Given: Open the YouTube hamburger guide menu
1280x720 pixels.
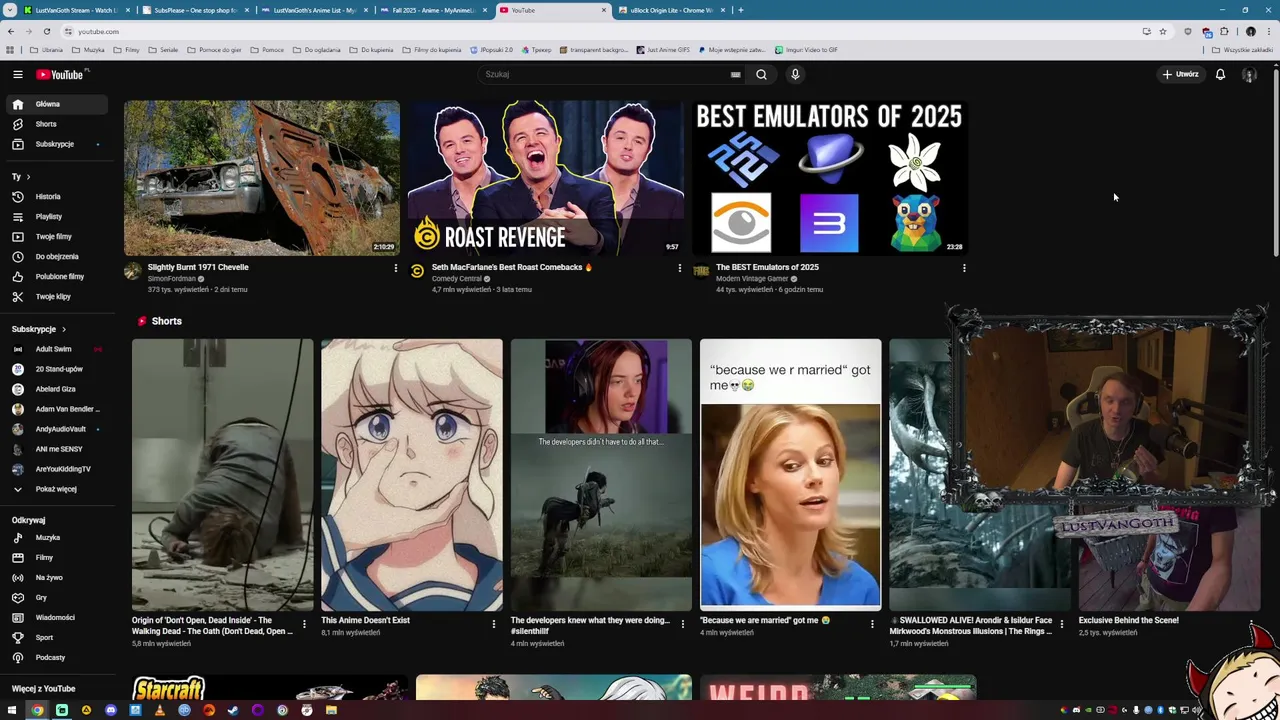Looking at the screenshot, I should point(17,74).
